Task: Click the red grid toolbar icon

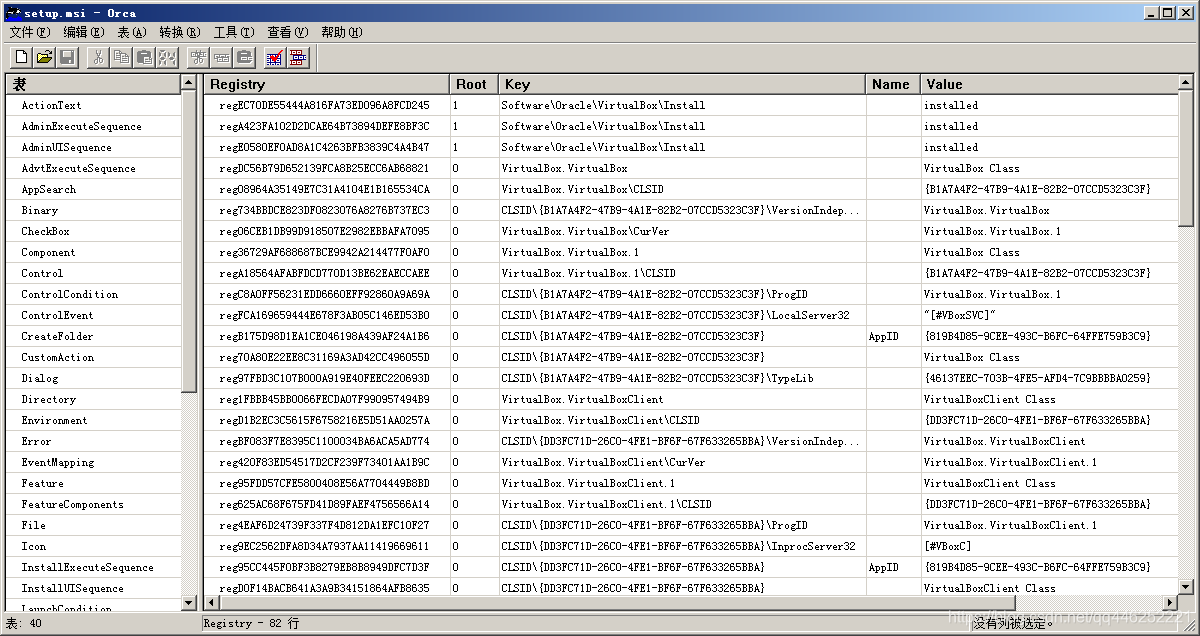Action: (x=298, y=57)
